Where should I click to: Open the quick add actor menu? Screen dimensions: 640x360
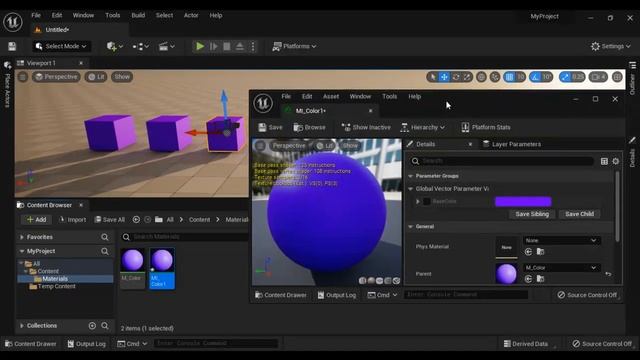(x=114, y=46)
